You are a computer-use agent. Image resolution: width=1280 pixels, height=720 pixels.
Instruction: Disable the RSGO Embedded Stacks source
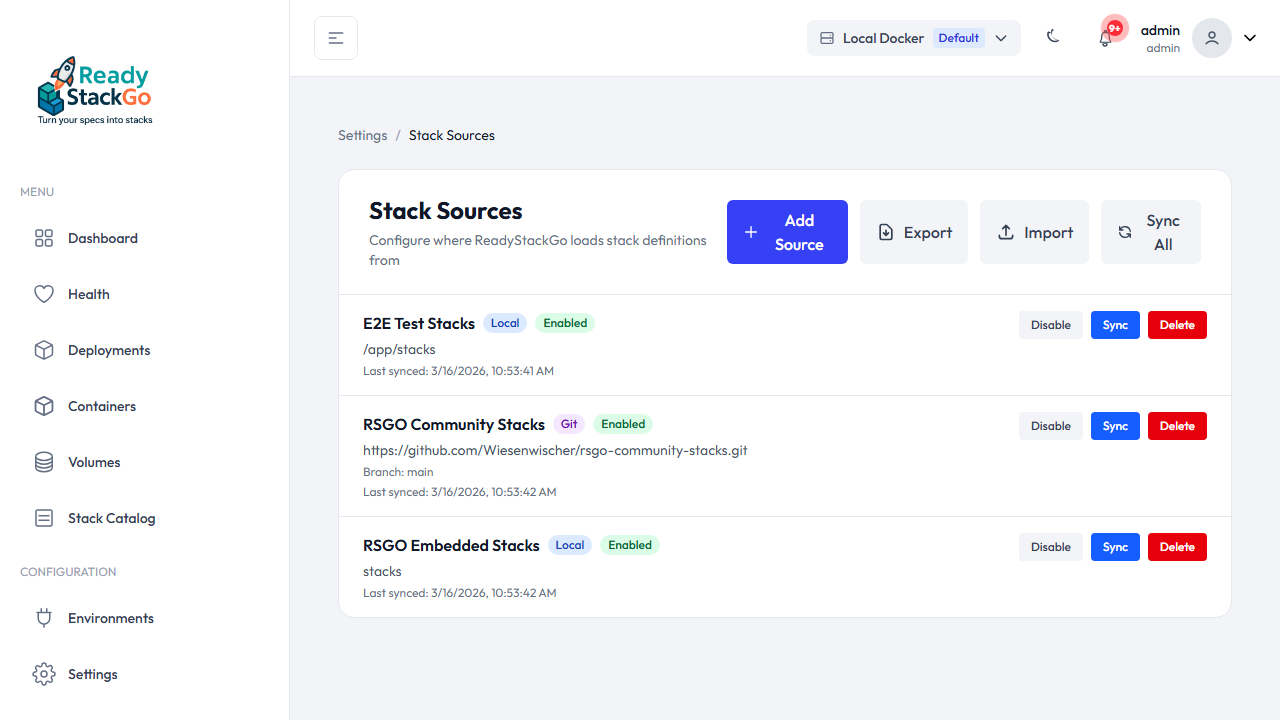point(1050,546)
